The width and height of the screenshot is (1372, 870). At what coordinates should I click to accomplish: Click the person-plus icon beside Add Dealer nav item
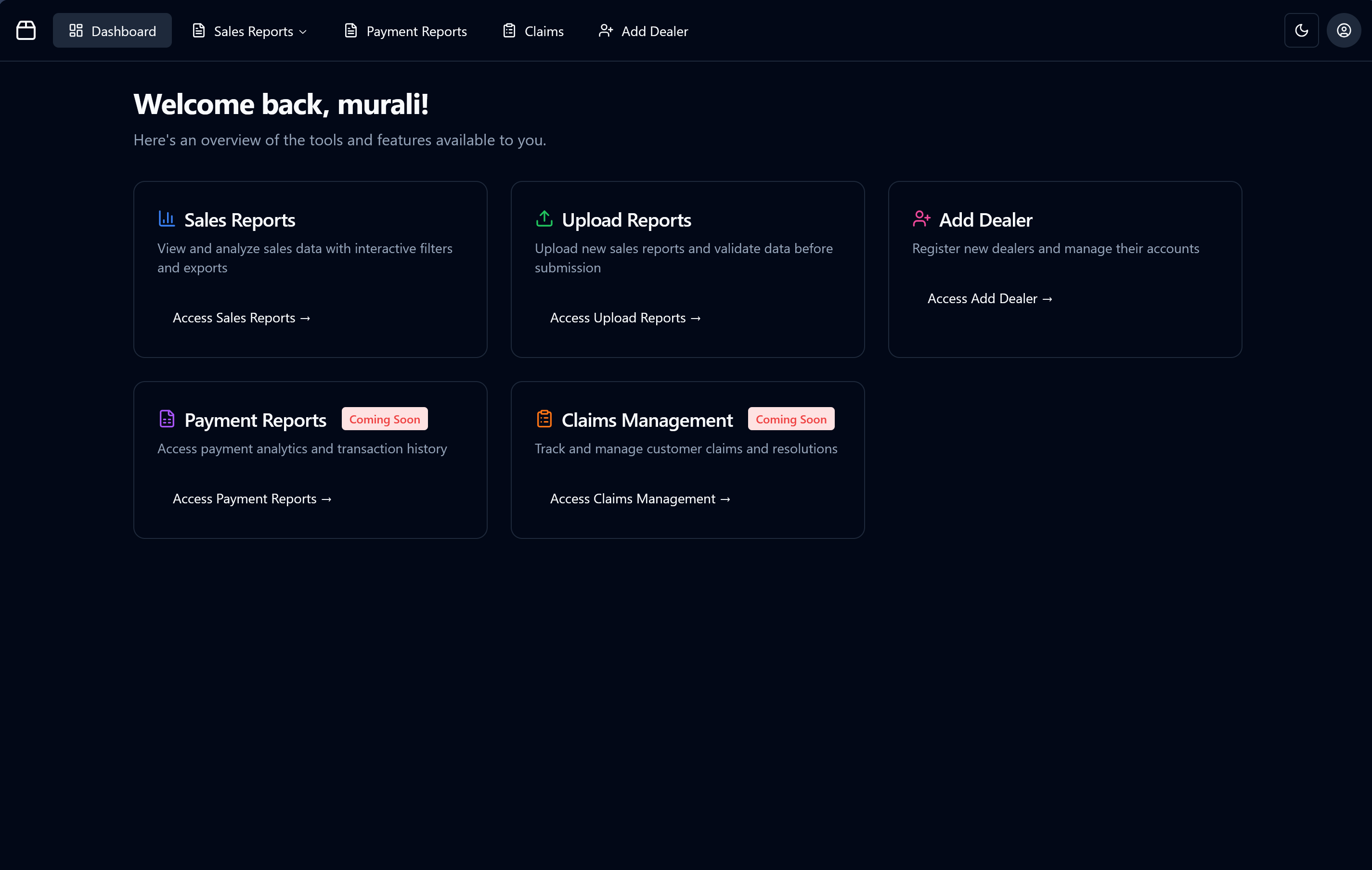(606, 30)
